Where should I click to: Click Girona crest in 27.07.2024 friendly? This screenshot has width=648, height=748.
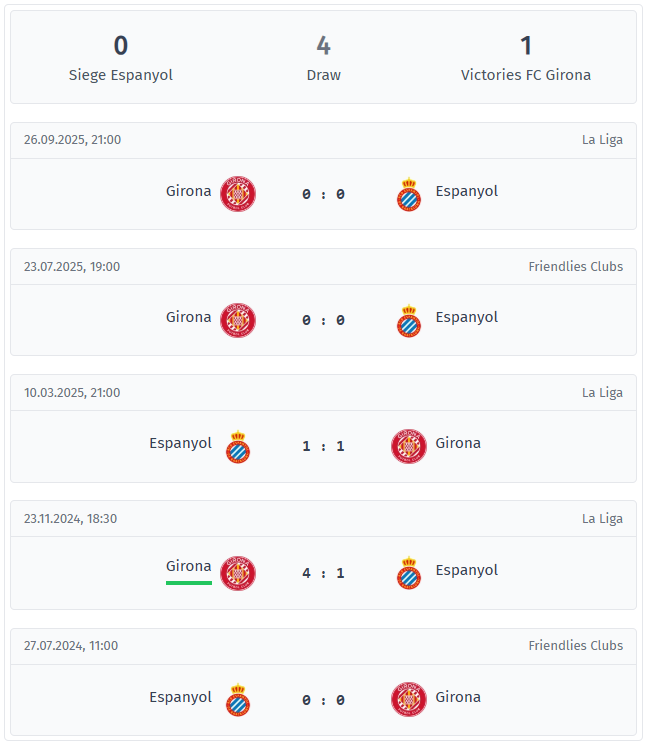point(408,698)
